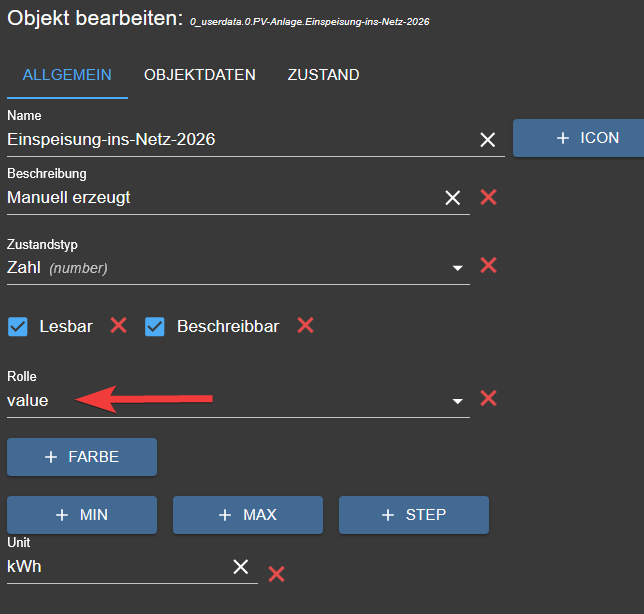The height and width of the screenshot is (614, 644).
Task: Expand the Rolle dropdown arrow
Action: (458, 401)
